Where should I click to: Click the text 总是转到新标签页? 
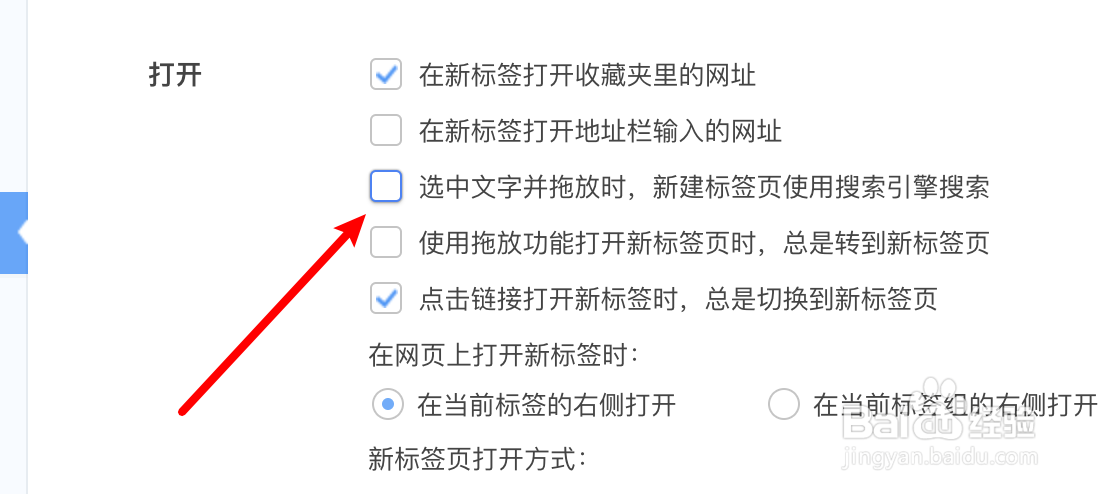pos(886,243)
